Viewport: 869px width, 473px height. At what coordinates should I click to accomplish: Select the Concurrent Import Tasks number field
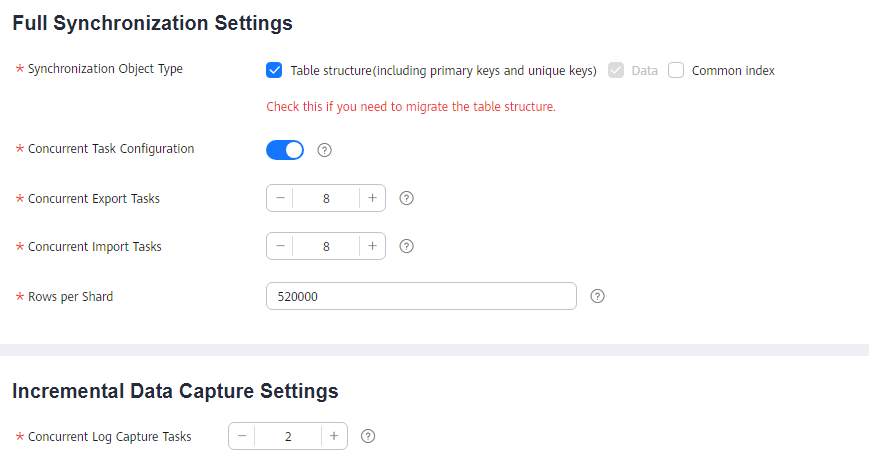[326, 246]
